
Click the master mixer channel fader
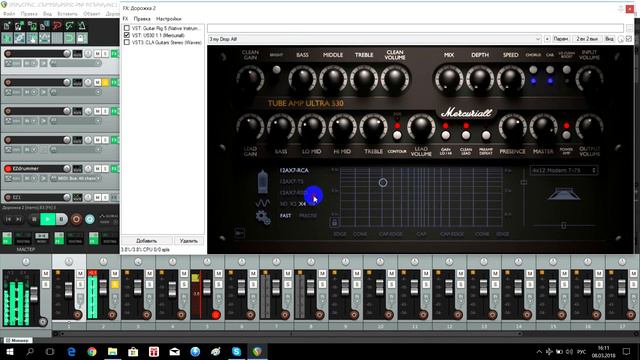coord(34,294)
